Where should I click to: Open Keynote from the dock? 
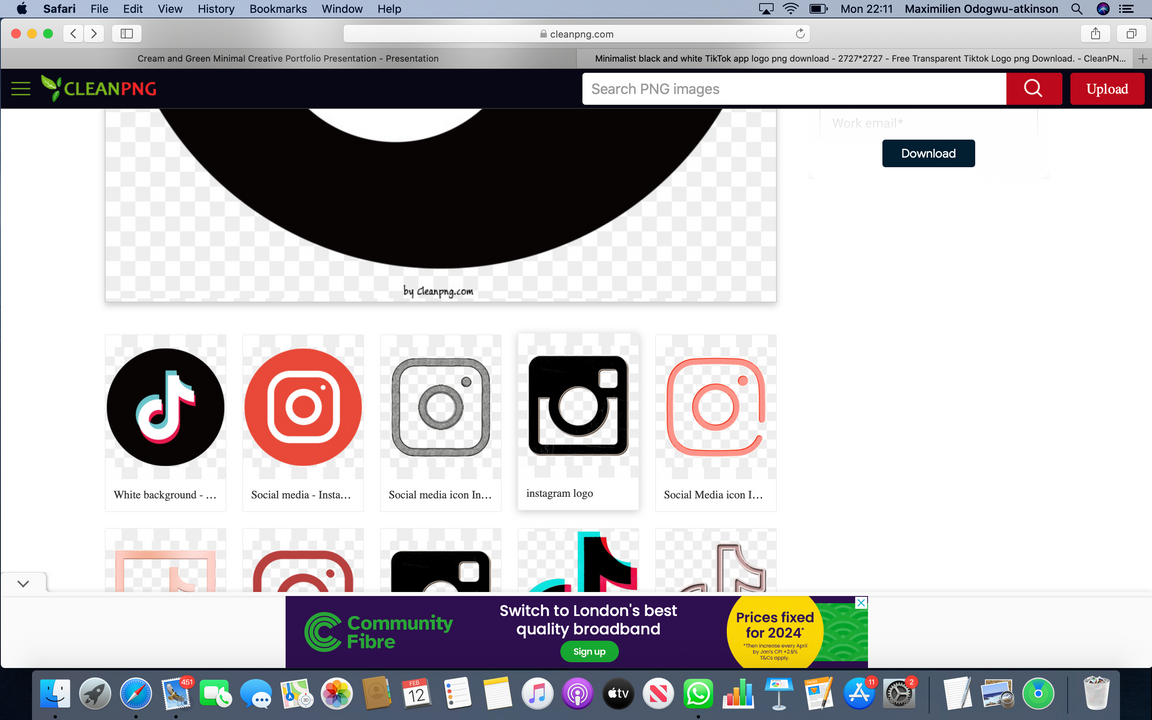click(778, 693)
